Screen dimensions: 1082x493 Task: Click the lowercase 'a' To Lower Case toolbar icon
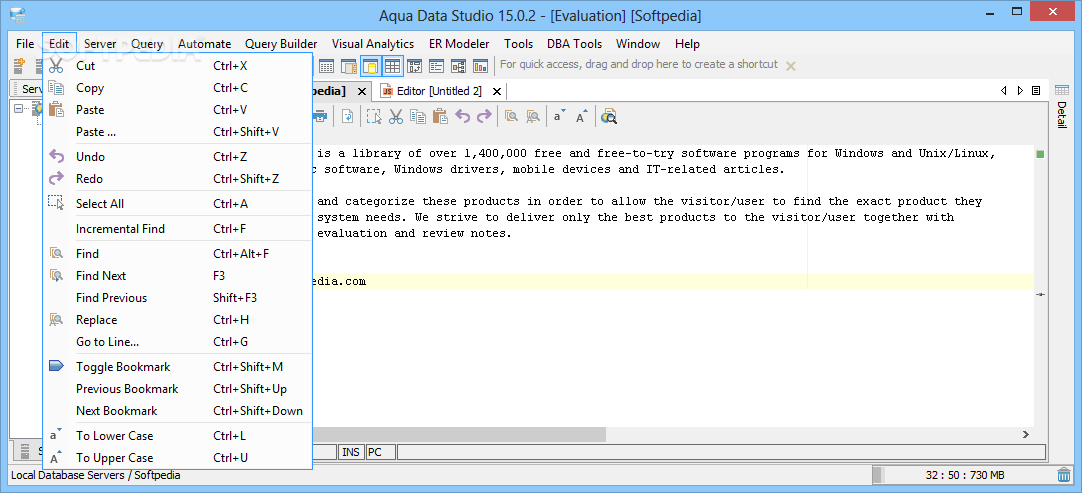[559, 117]
